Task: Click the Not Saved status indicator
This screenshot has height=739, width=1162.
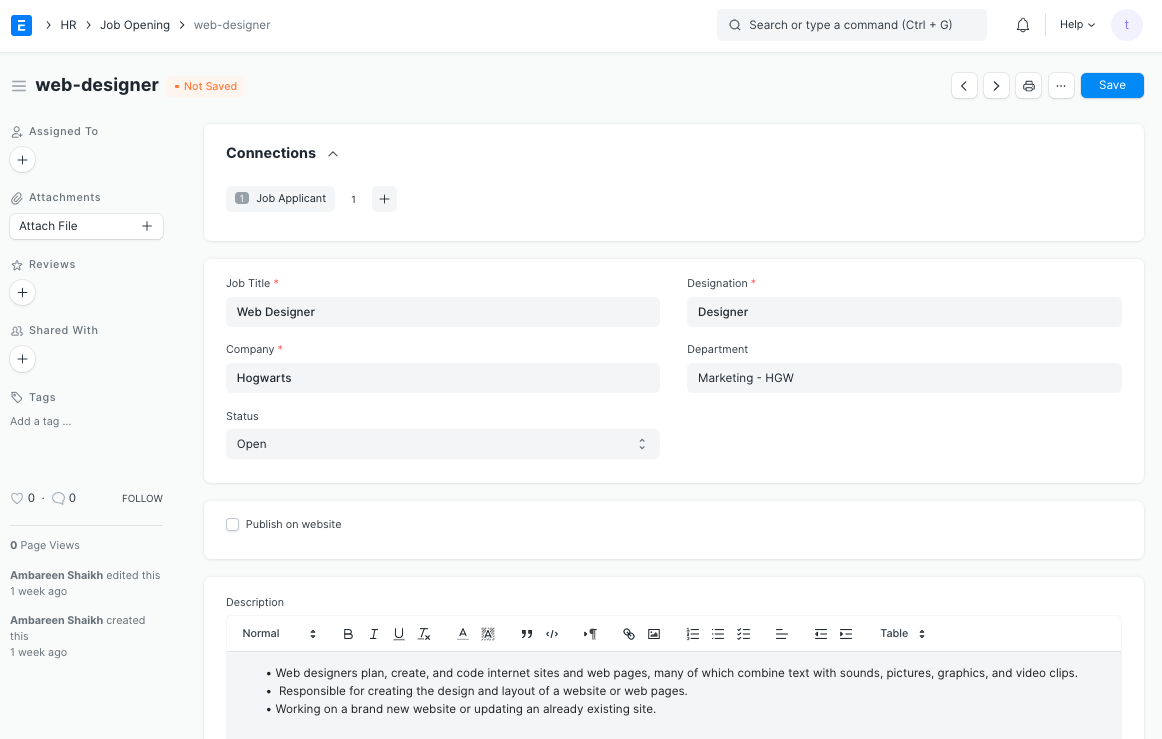Action: click(x=205, y=87)
